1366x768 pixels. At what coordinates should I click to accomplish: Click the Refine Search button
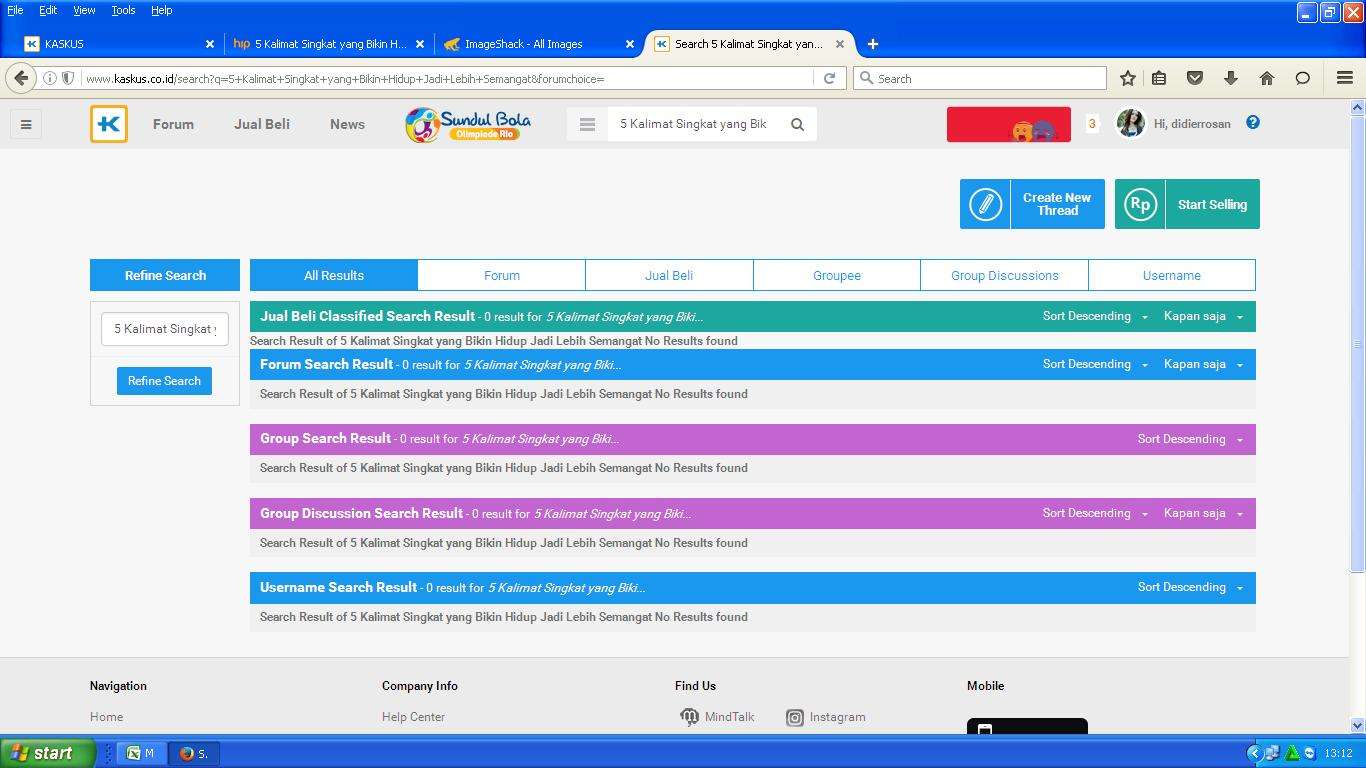pyautogui.click(x=164, y=380)
